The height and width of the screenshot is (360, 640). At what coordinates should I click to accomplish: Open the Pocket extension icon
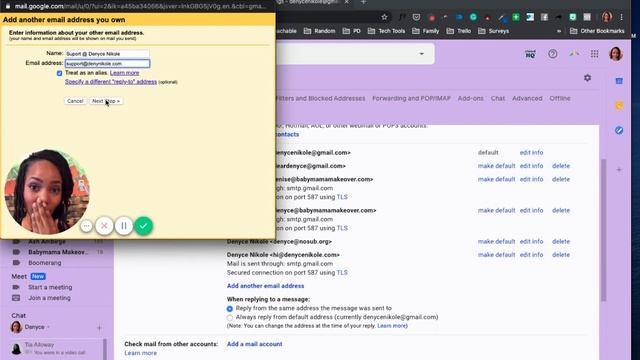point(416,17)
